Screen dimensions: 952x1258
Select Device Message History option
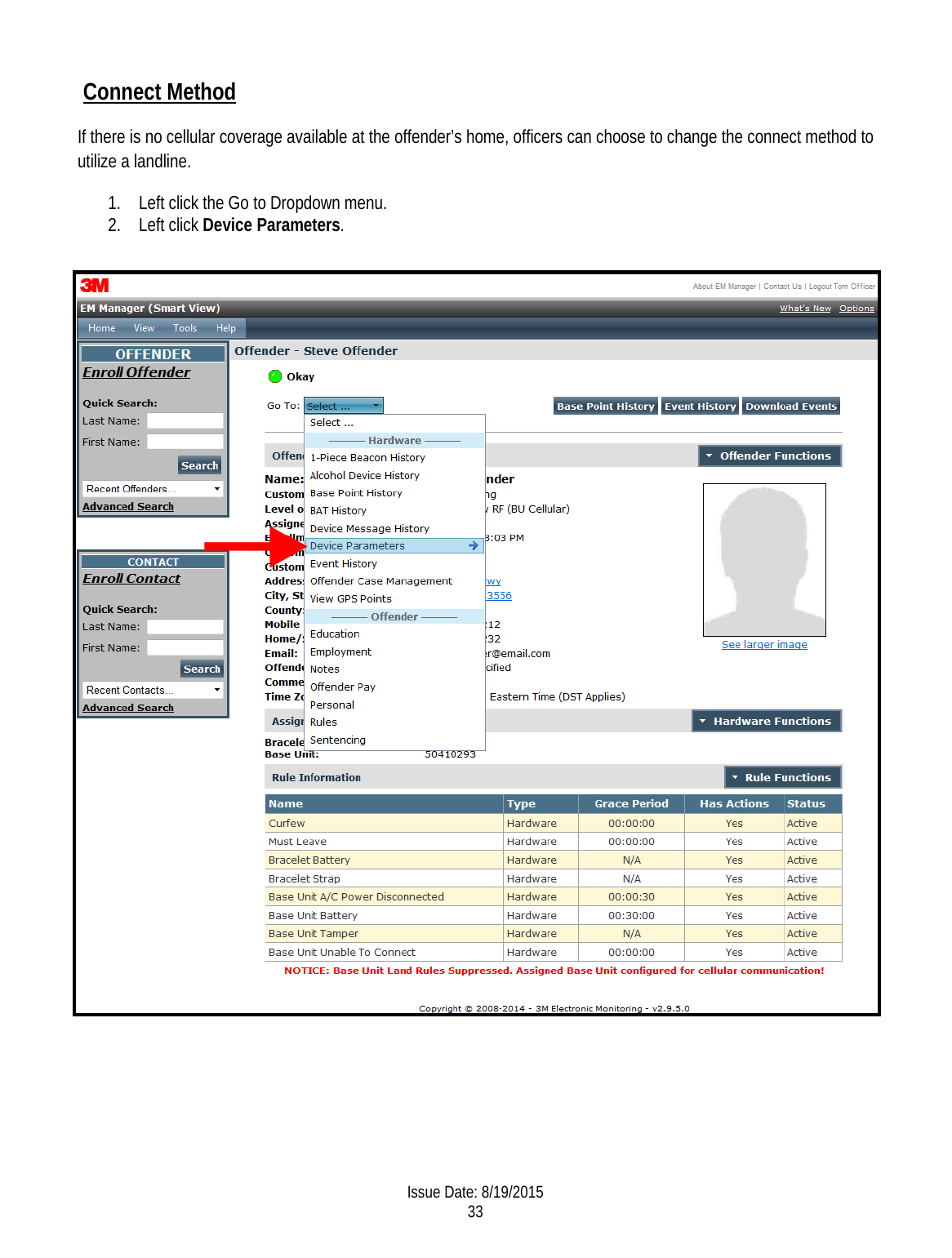tap(394, 528)
